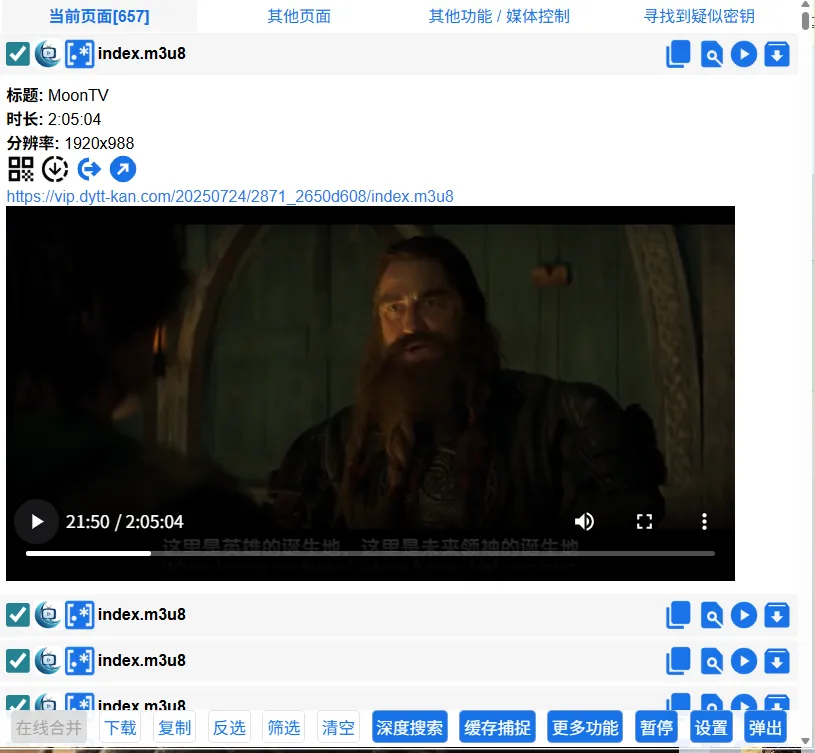This screenshot has height=753, width=815.
Task: Switch to 其他页面 tab
Action: point(299,16)
